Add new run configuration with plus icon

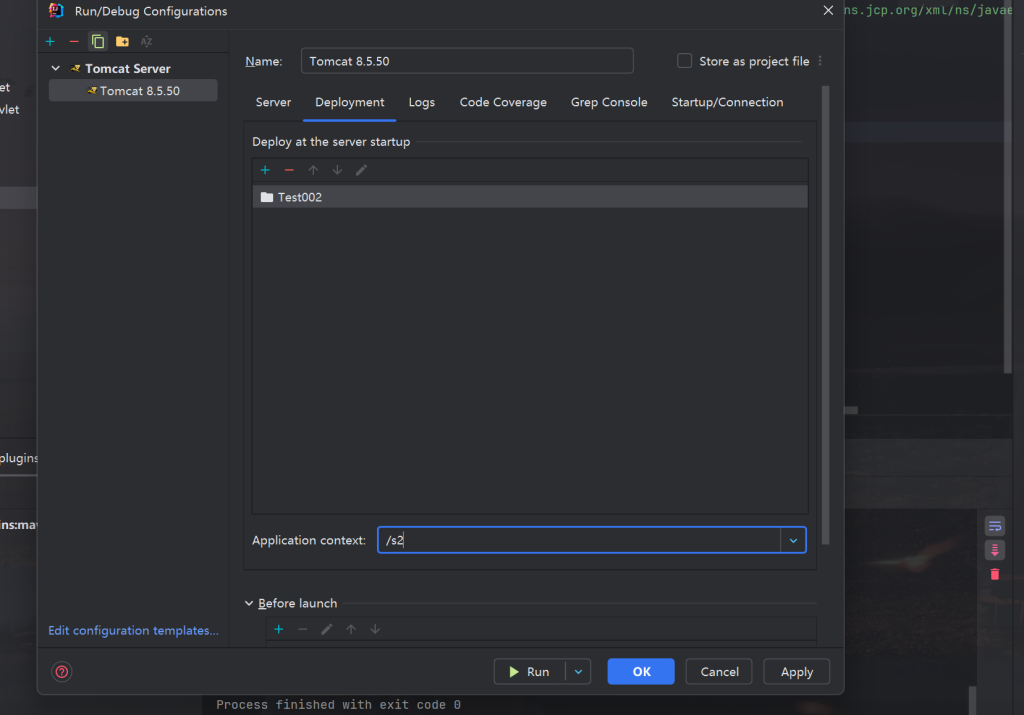50,41
